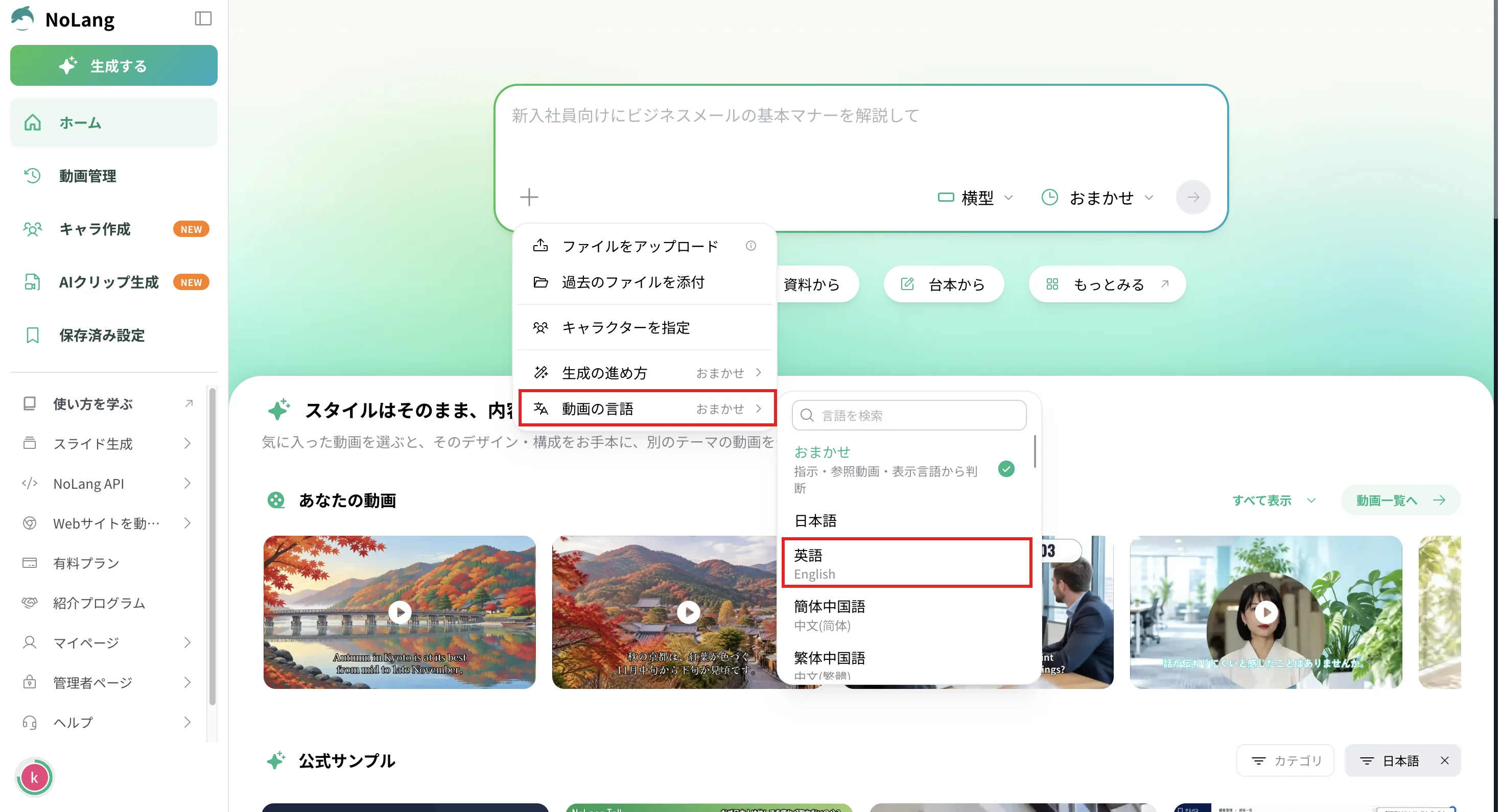
Task: Click the 紹介プログラム handshake icon
Action: pyautogui.click(x=30, y=603)
